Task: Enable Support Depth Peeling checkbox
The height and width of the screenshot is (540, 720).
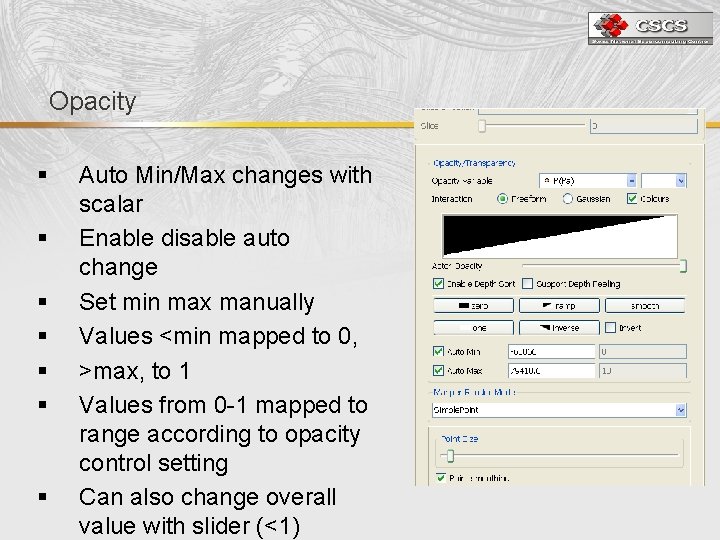Action: (528, 283)
